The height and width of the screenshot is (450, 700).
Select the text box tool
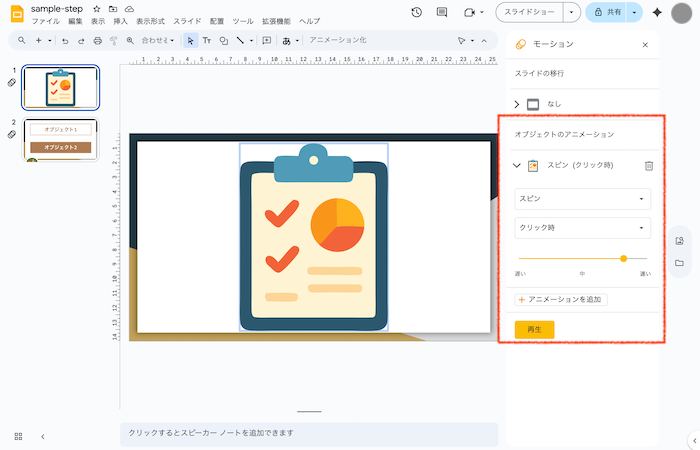pos(207,41)
